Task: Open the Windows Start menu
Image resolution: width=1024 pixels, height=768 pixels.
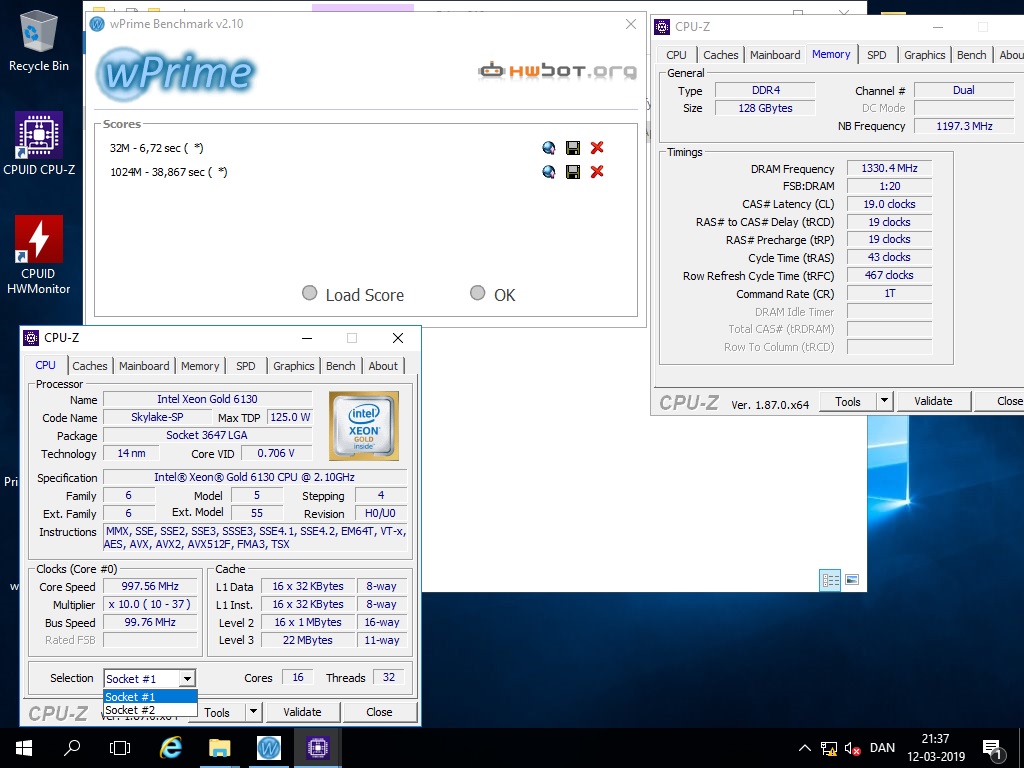Action: coord(24,748)
